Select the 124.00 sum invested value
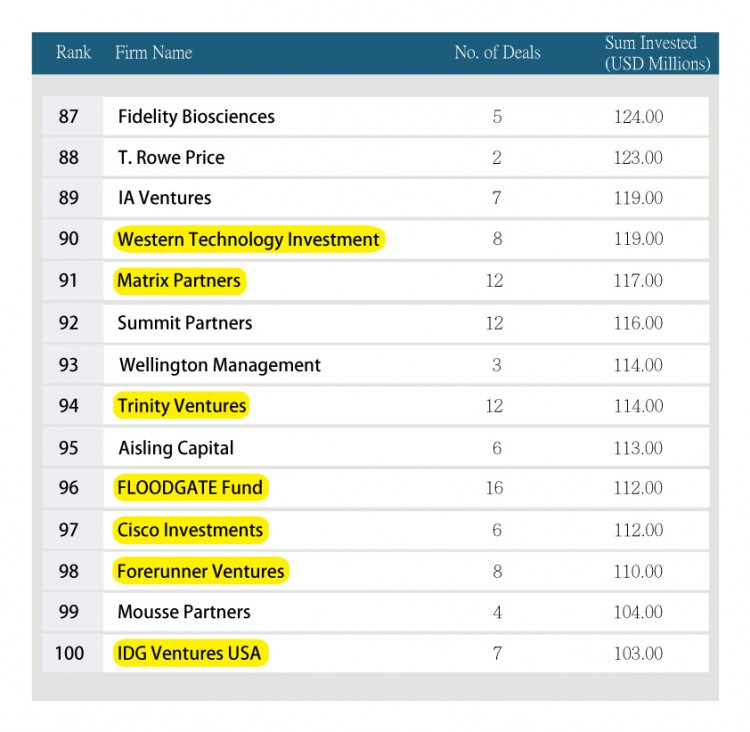This screenshot has width=750, height=732. coord(638,117)
